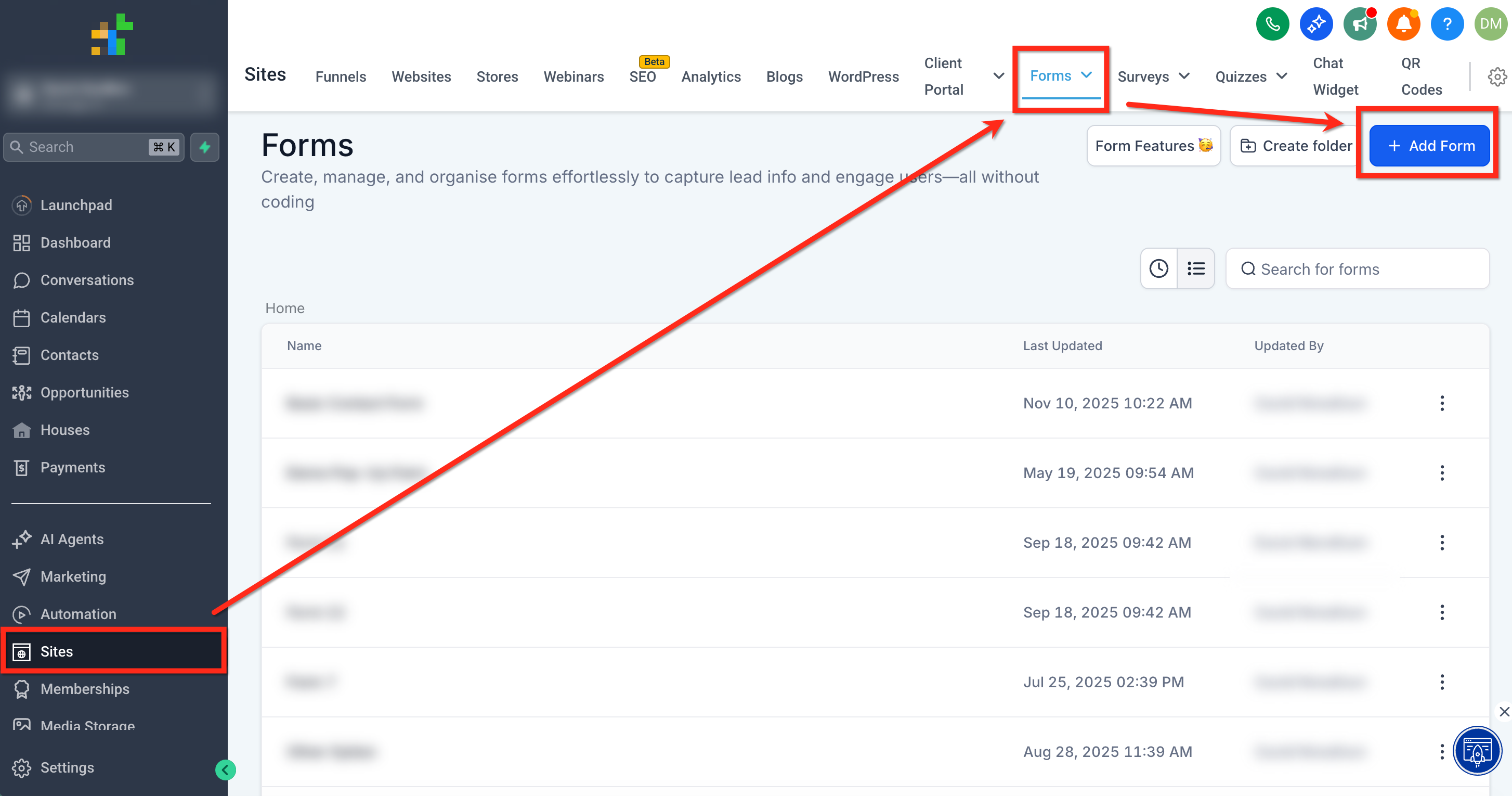The width and height of the screenshot is (1512, 796).
Task: Open the Funnels tab
Action: click(341, 76)
